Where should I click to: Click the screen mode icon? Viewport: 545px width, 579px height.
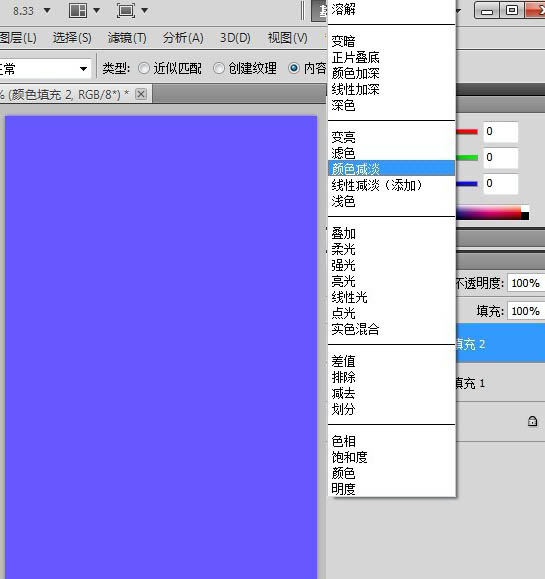[x=126, y=10]
